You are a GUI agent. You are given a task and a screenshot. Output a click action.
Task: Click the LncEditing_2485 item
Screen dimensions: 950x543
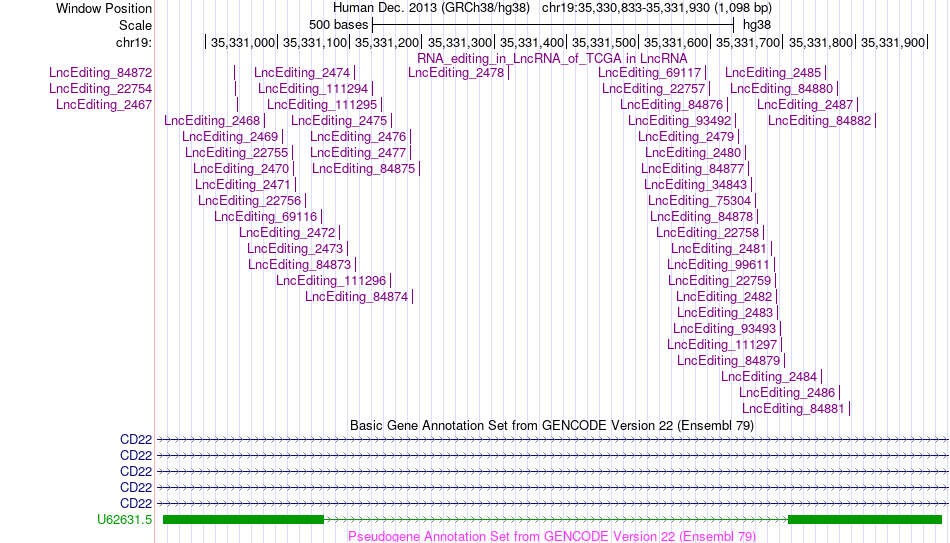(x=773, y=73)
